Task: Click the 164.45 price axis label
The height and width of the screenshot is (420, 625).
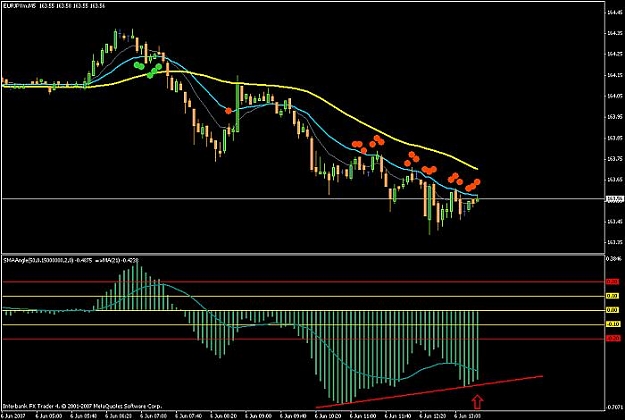Action: click(614, 12)
